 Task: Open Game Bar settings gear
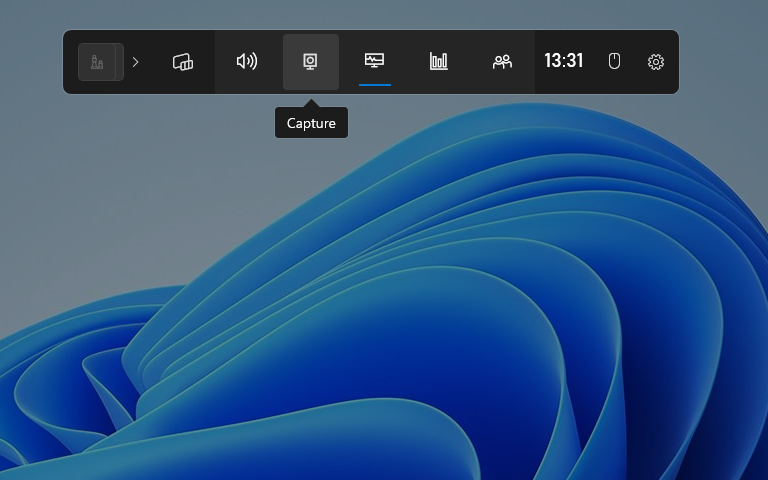[656, 62]
